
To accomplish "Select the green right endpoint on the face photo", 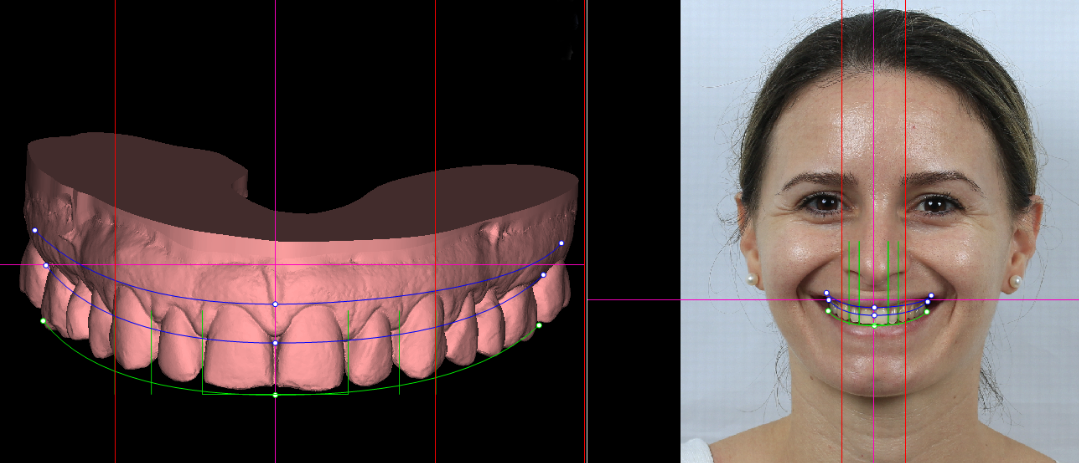I will (x=927, y=312).
